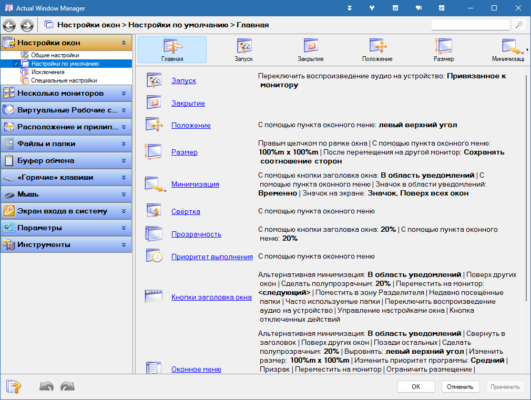Click the Размер icon in the list

(153, 151)
